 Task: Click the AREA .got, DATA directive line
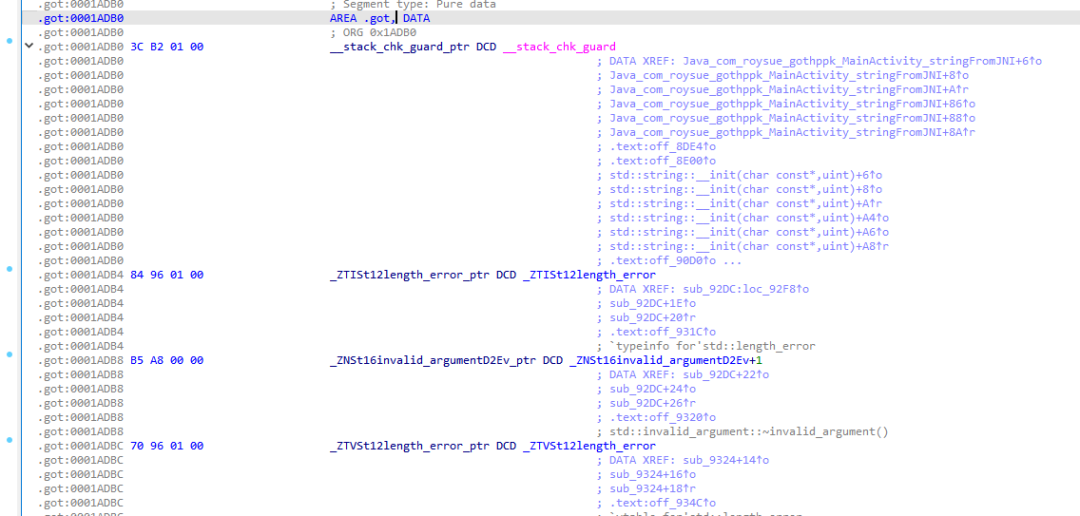[380, 19]
